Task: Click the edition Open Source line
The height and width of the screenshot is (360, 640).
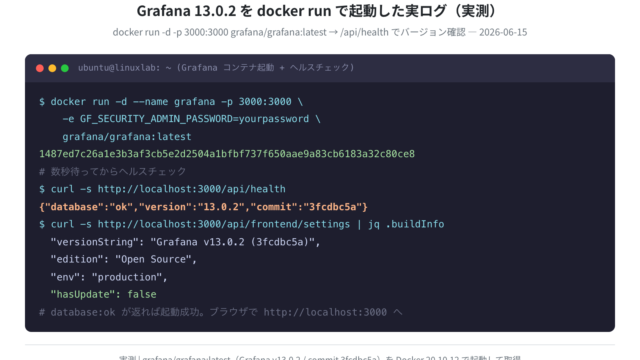Action: (x=123, y=259)
